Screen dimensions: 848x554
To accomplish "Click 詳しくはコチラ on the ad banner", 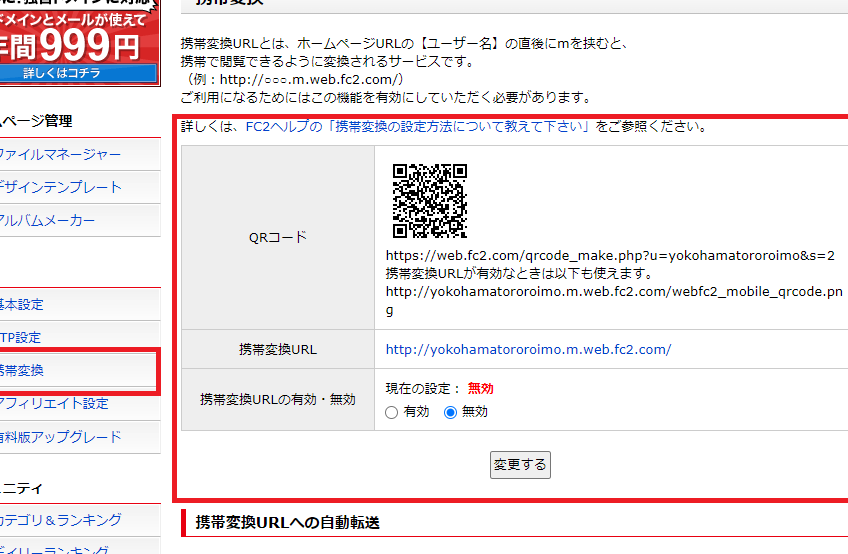I will [78, 73].
